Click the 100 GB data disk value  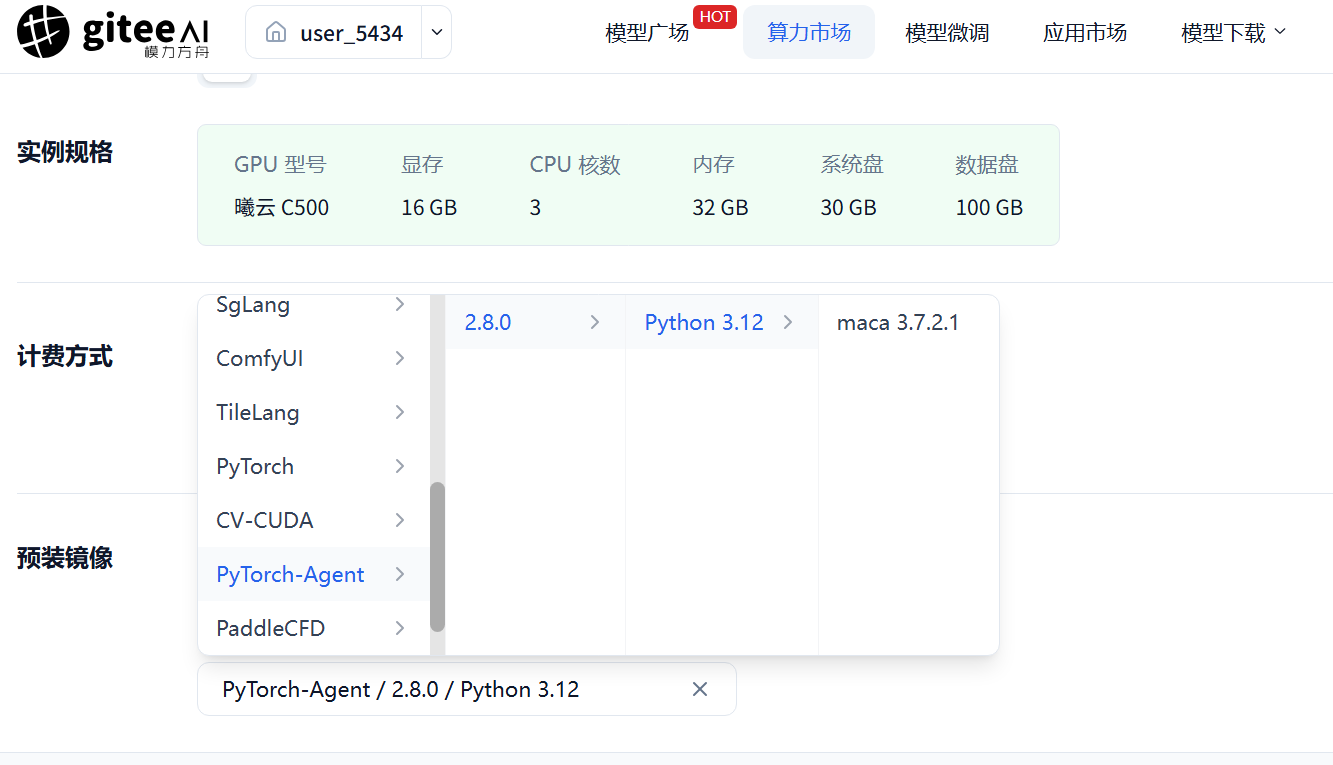pyautogui.click(x=989, y=208)
